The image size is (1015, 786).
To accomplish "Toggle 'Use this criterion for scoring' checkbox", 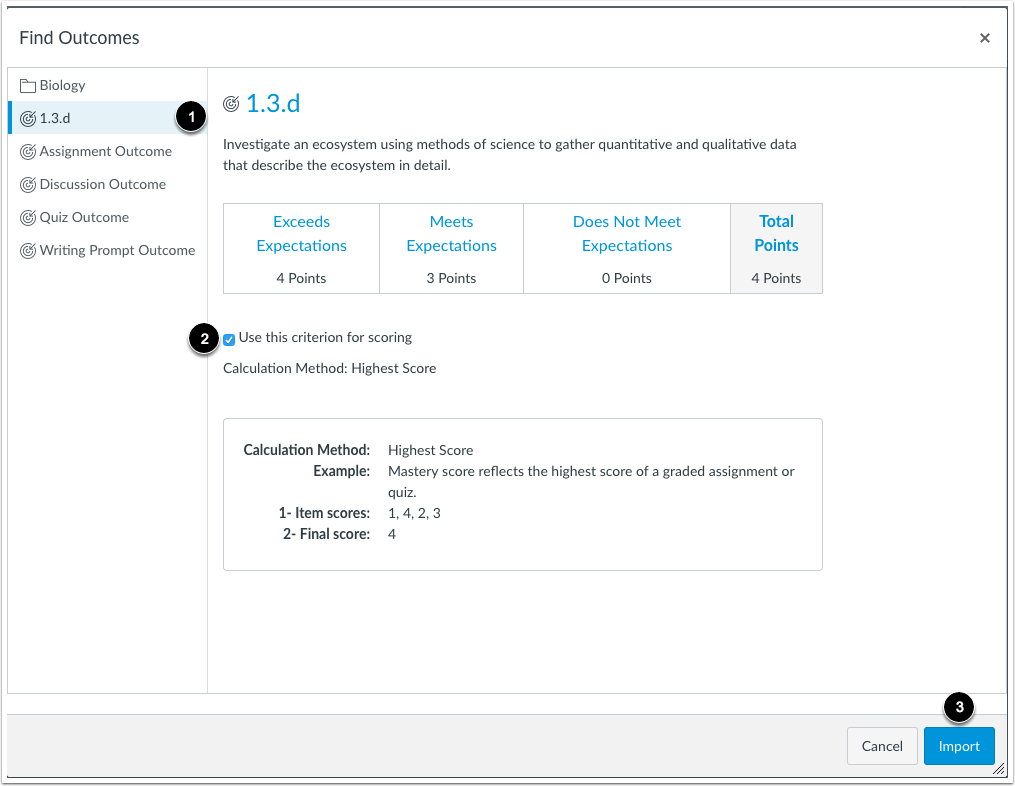I will [229, 339].
